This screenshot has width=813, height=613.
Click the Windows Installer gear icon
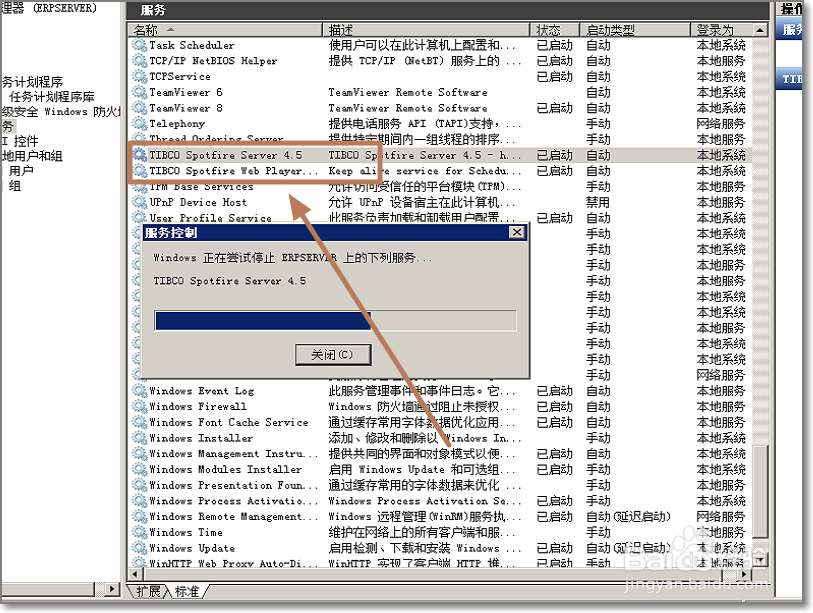coord(139,438)
